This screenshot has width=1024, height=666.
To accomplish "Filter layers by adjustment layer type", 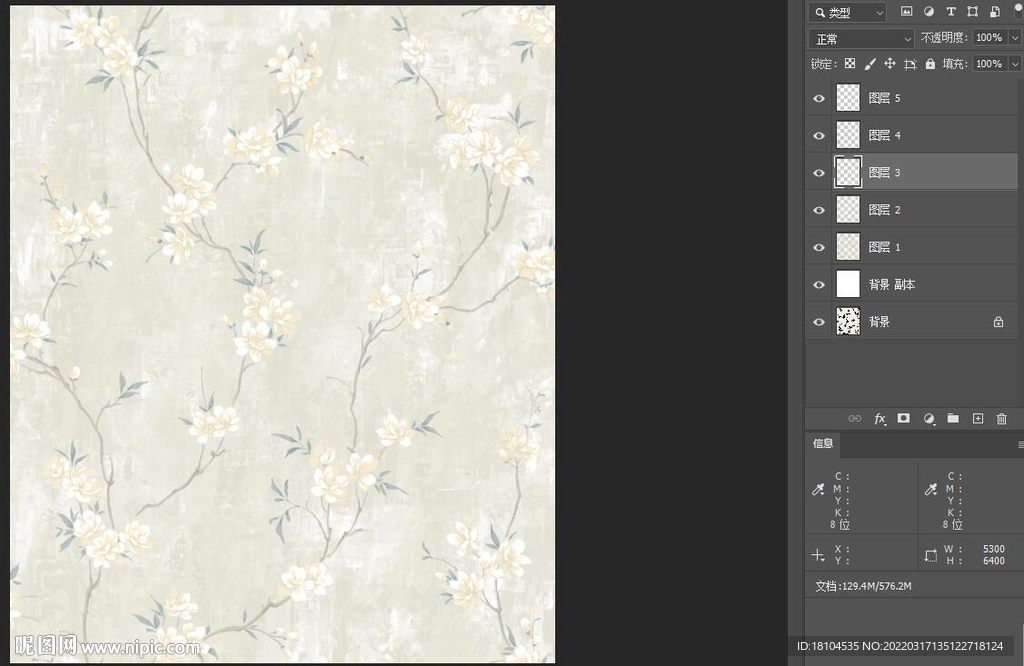I will 929,12.
